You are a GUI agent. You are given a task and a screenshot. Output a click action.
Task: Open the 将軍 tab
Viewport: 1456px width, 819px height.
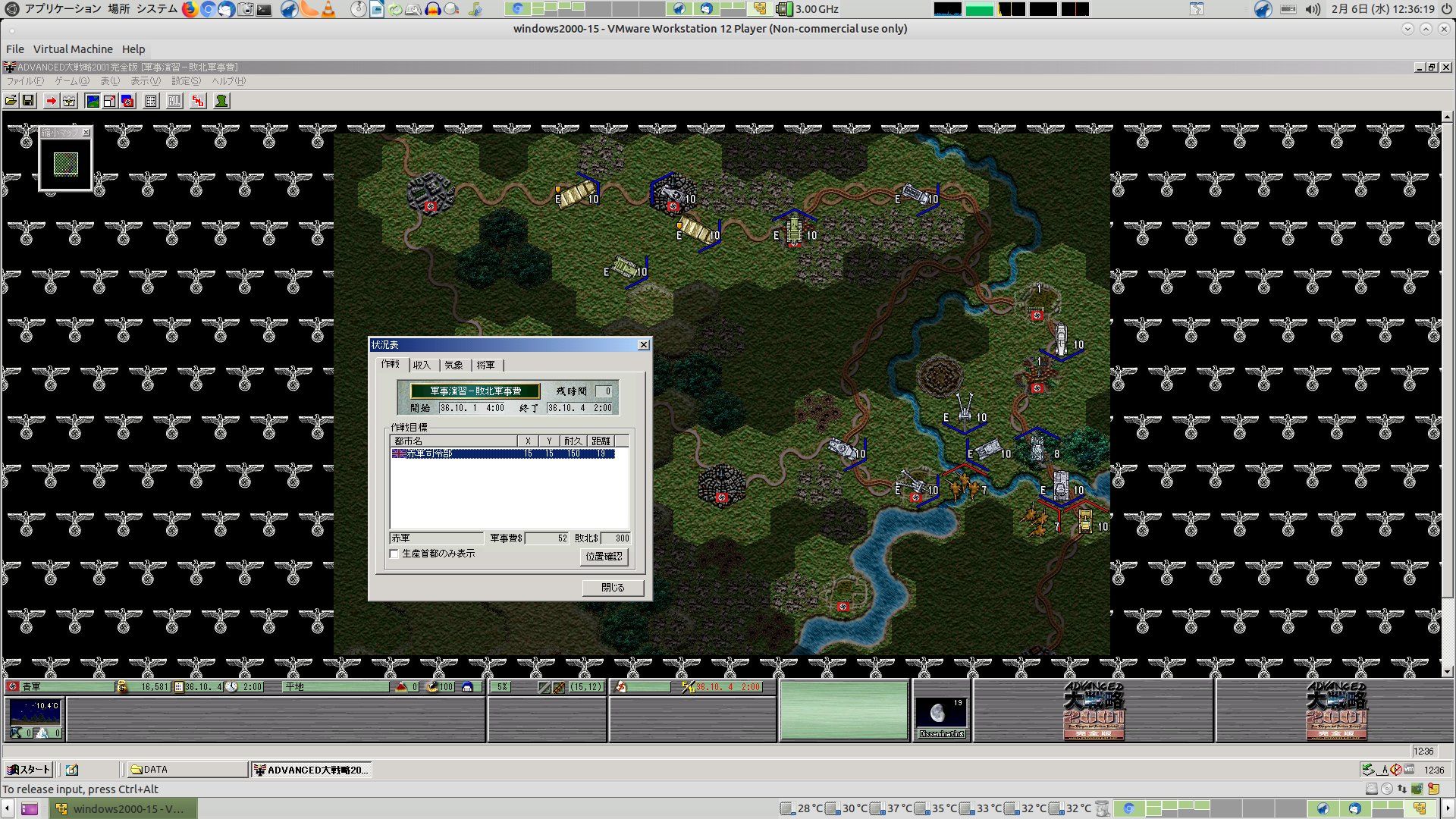[x=485, y=366]
